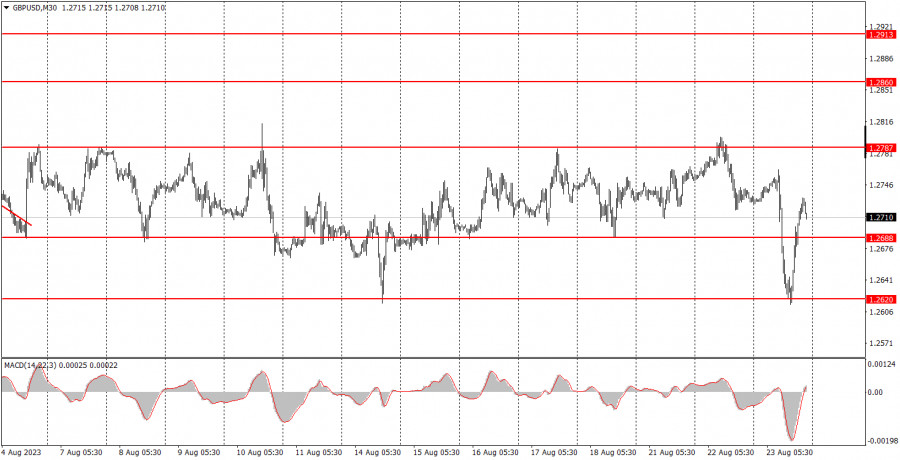Screen dimensions: 900x460
Task: Click the -0.00198 MACD scale value
Action: [x=882, y=440]
